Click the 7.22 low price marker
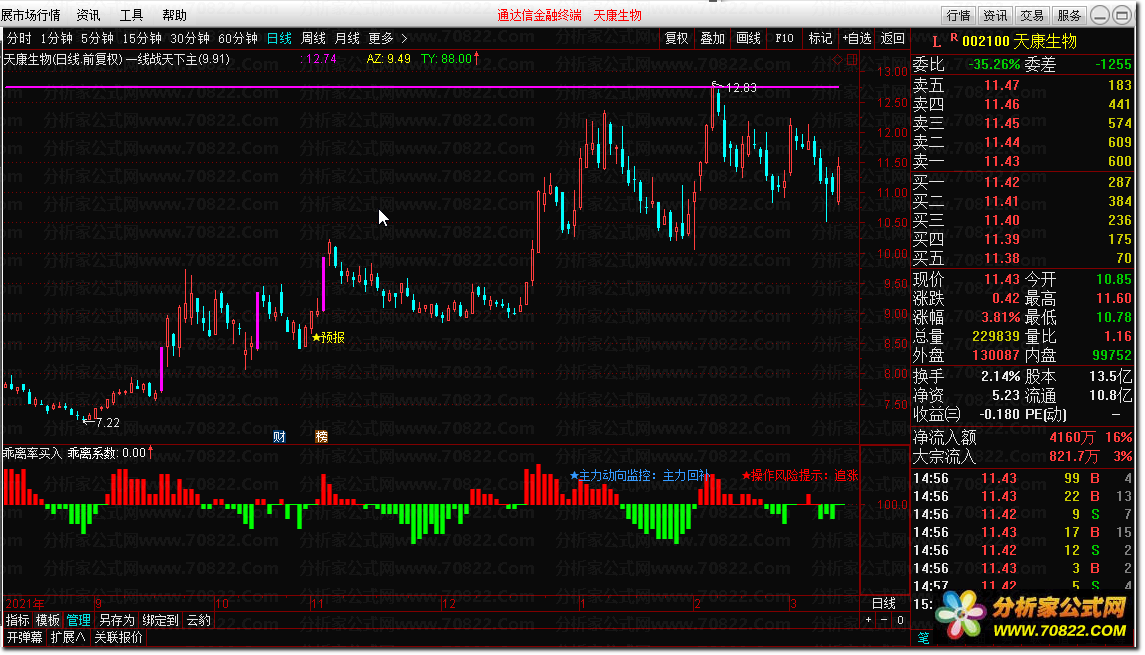Screen dimensions: 1145x655 click(107, 422)
